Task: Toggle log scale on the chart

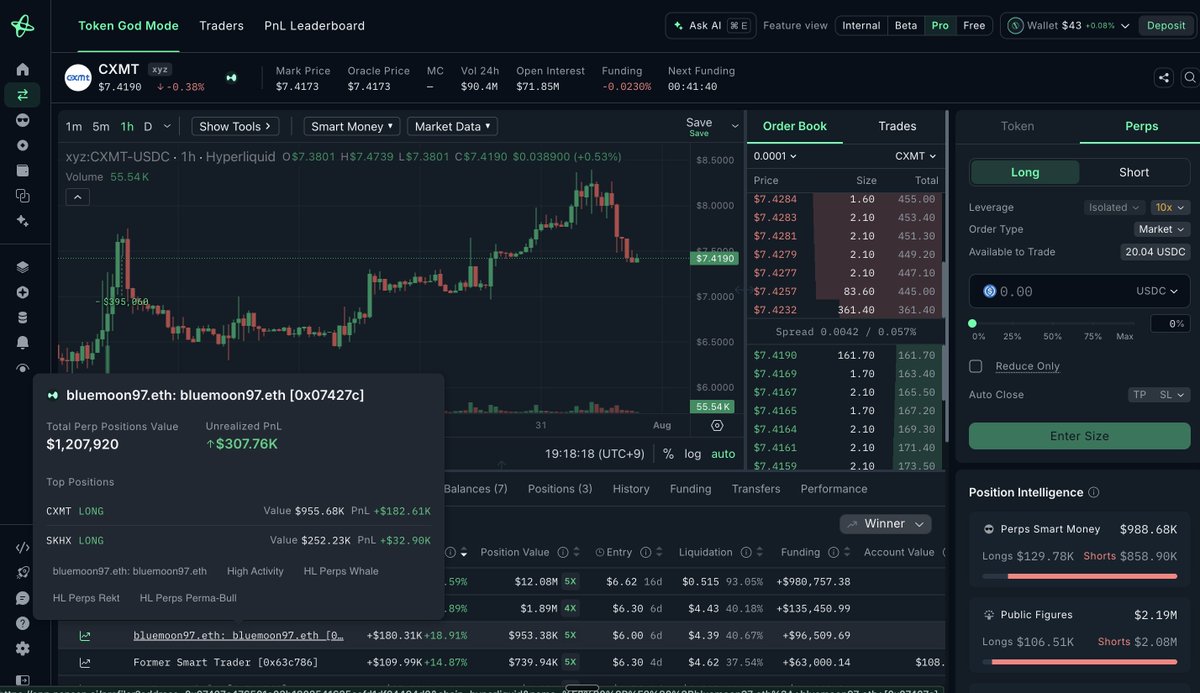Action: pyautogui.click(x=693, y=454)
